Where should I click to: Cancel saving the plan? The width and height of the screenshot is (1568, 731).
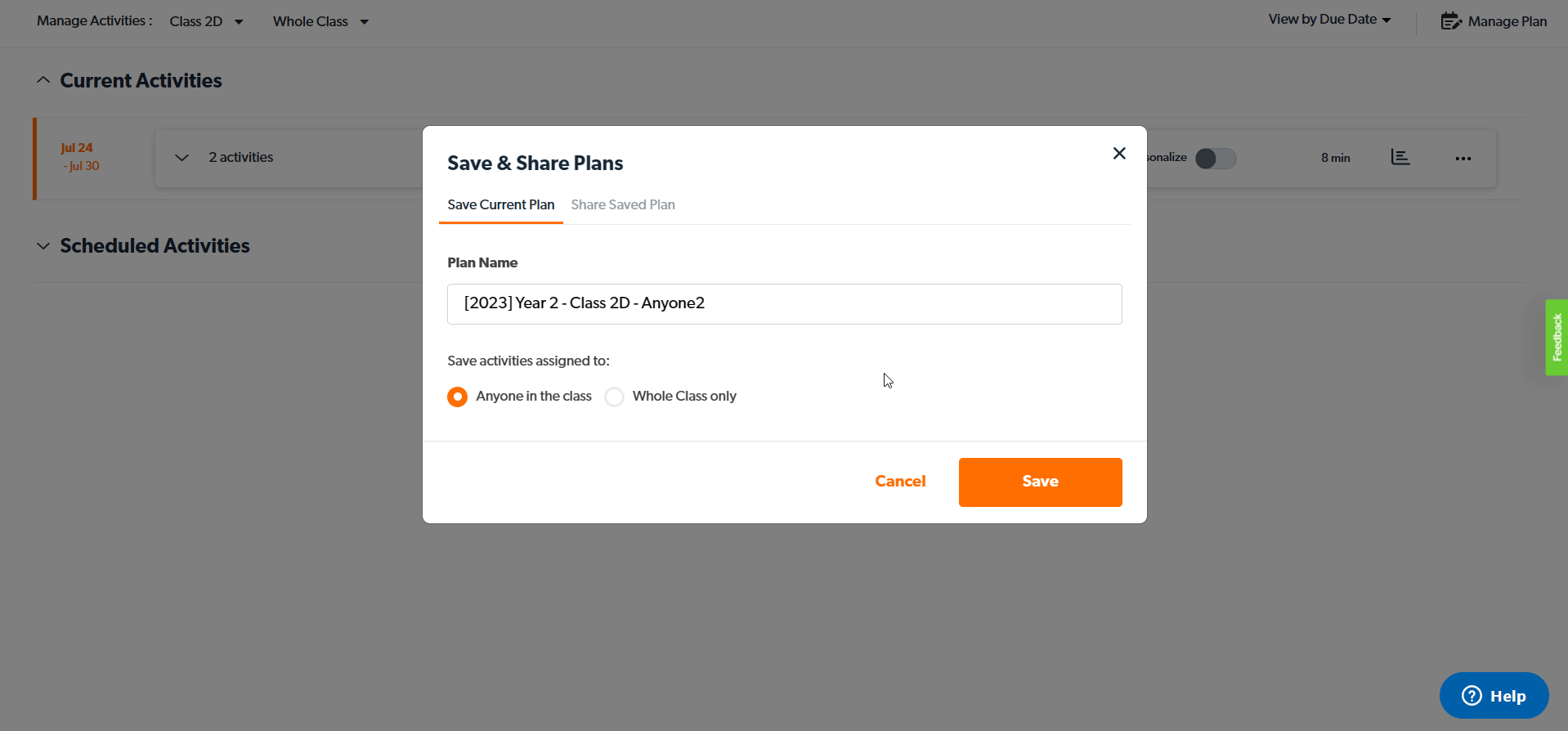(900, 482)
